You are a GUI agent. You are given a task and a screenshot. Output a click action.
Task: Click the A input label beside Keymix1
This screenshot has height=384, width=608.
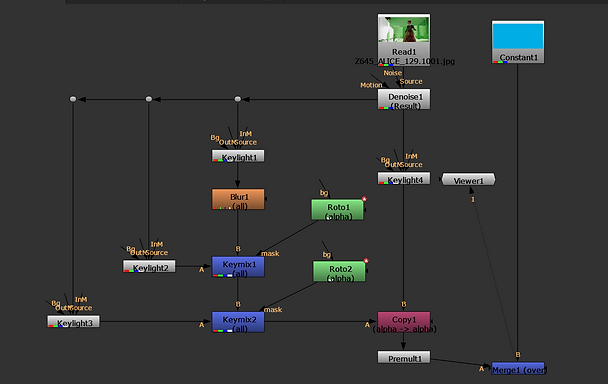(201, 270)
